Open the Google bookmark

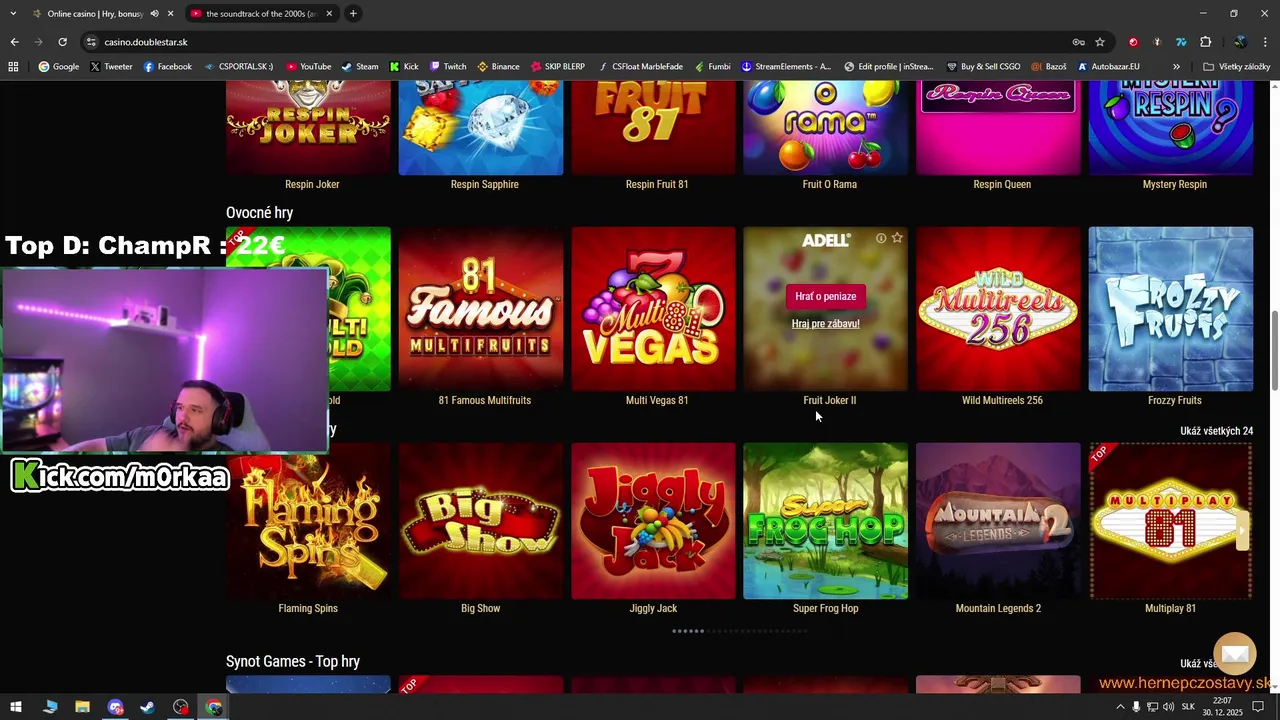(x=59, y=67)
